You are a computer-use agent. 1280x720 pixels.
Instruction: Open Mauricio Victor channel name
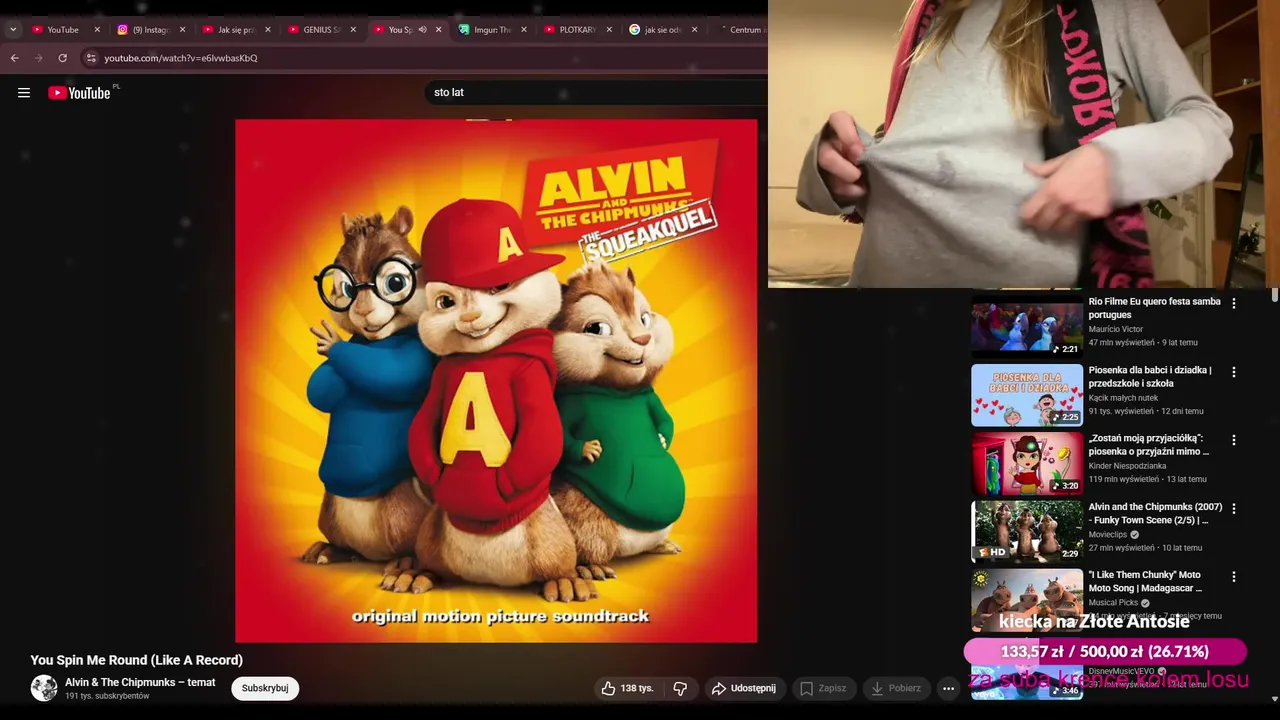pyautogui.click(x=1115, y=329)
